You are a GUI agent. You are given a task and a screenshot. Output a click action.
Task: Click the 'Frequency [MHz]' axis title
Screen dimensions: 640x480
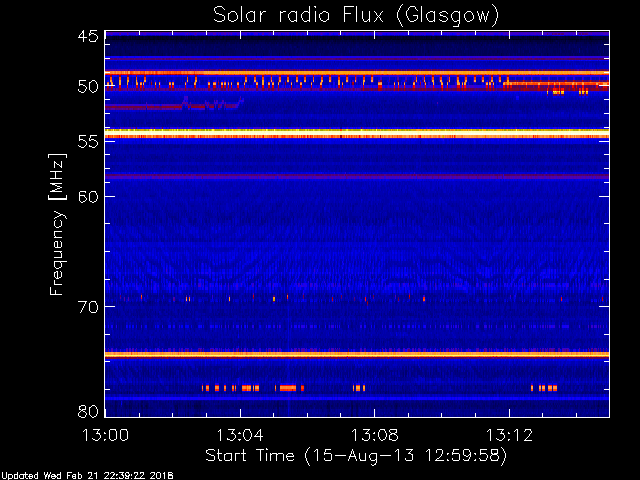pyautogui.click(x=57, y=224)
